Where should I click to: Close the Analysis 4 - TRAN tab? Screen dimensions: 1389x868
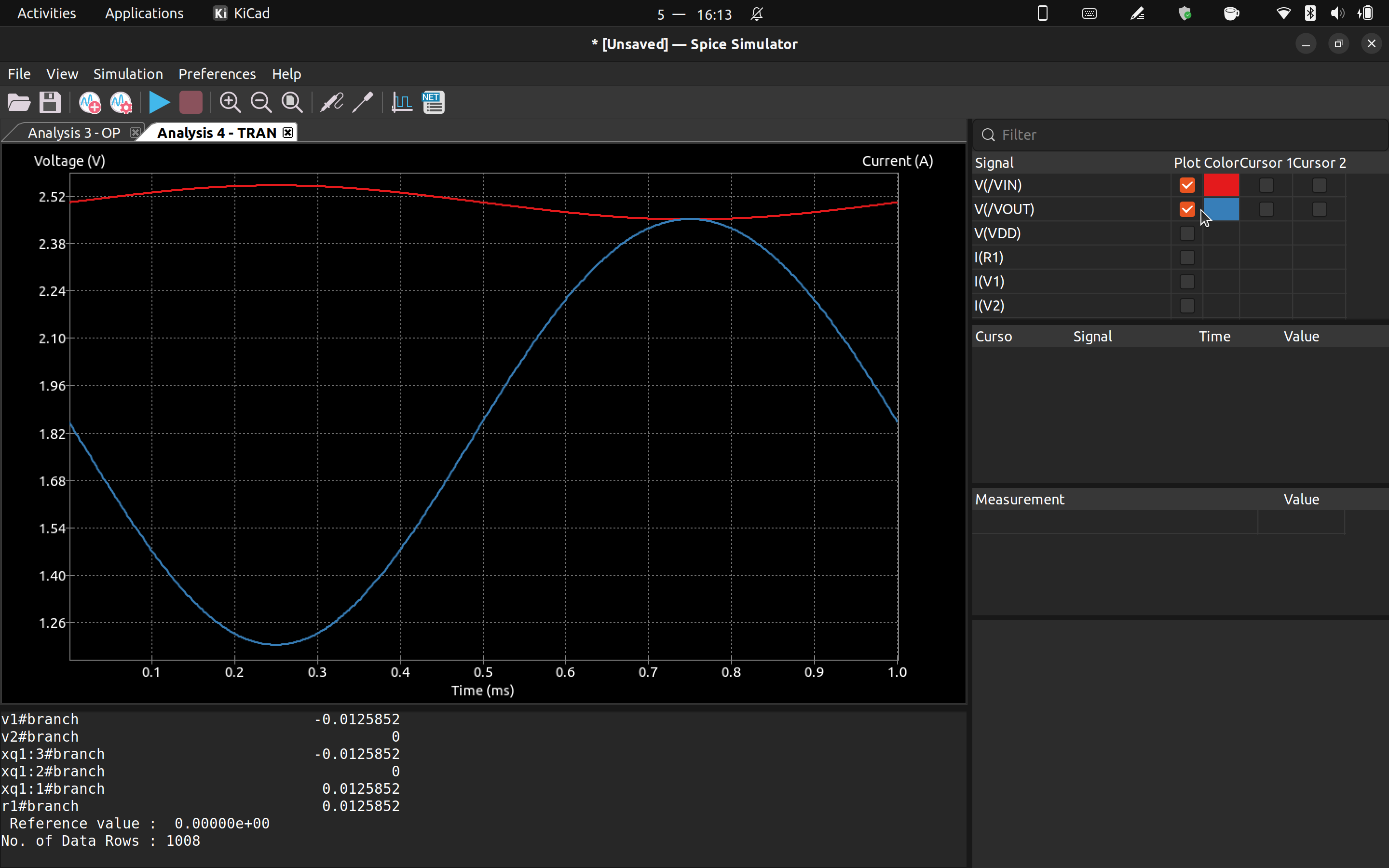click(288, 133)
